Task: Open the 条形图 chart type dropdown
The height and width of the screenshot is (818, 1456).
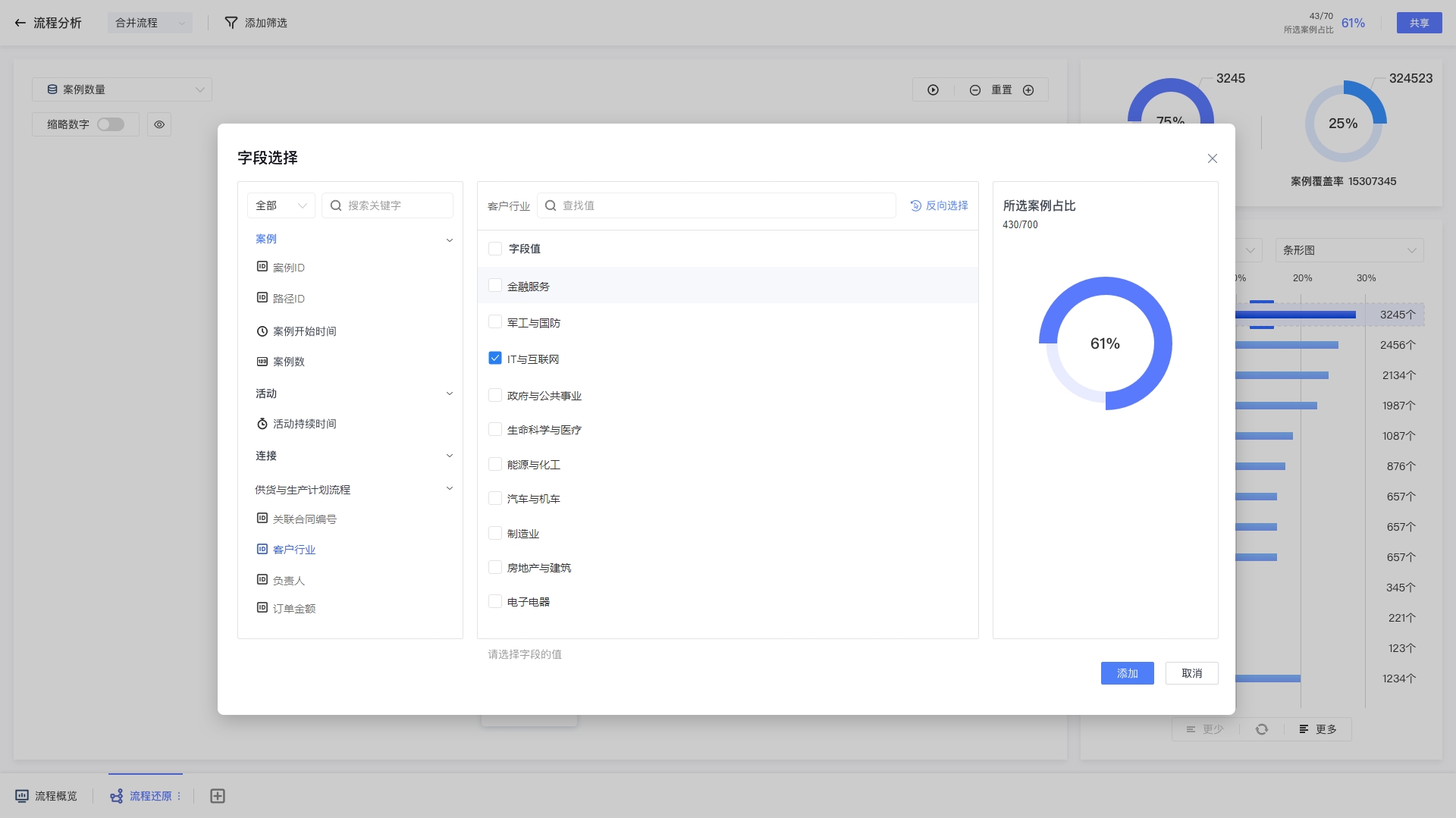Action: coord(1348,250)
